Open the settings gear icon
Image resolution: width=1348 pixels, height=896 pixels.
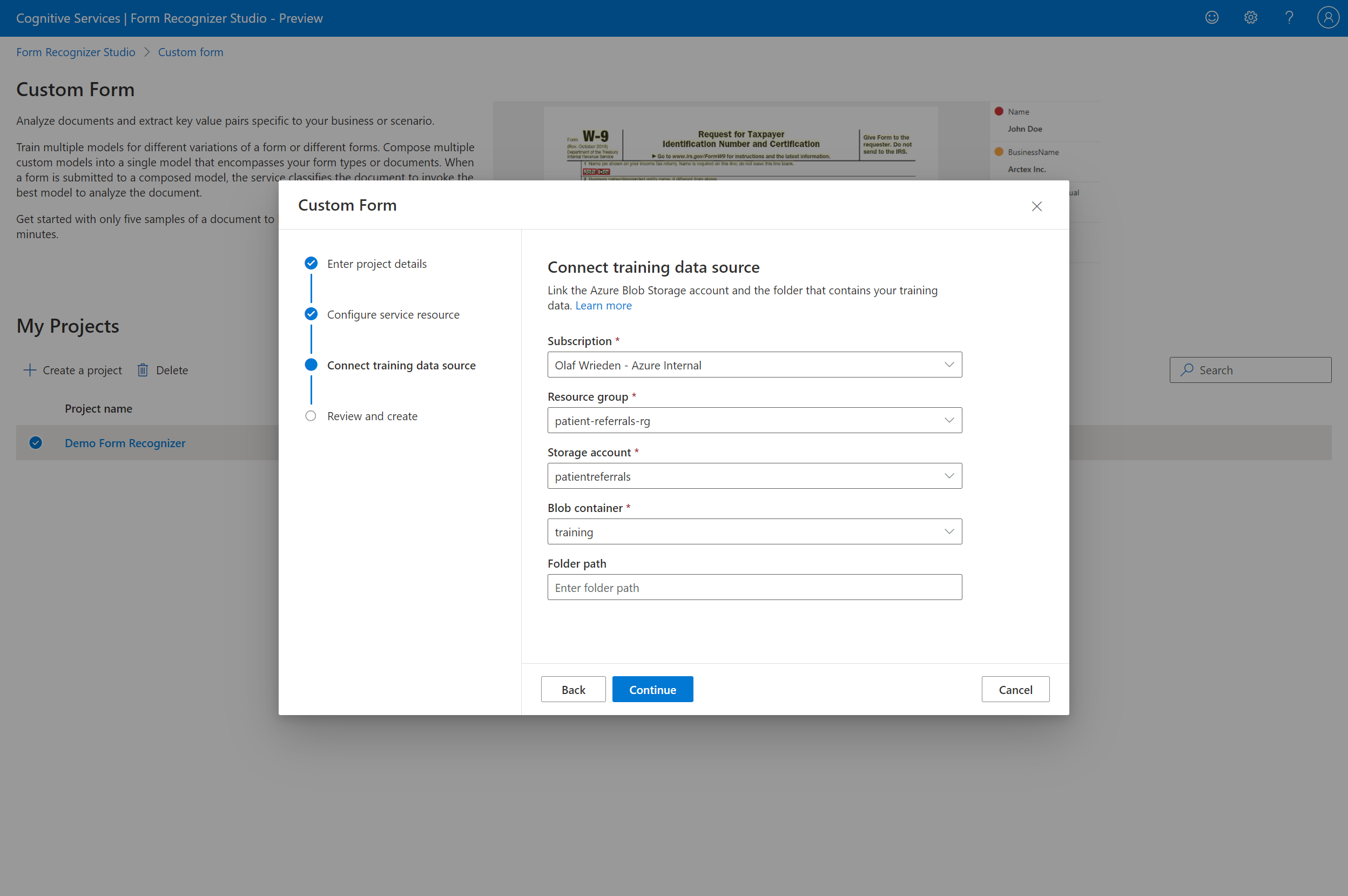tap(1250, 18)
